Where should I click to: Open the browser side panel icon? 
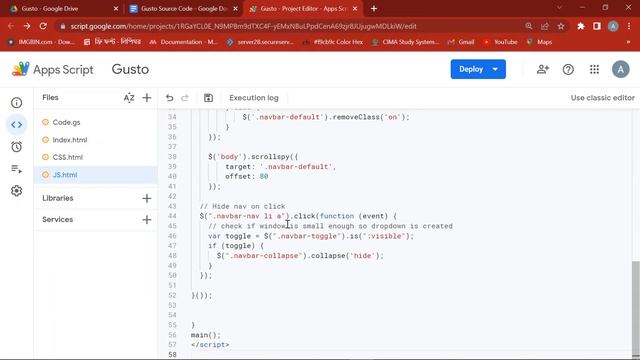pyautogui.click(x=597, y=26)
